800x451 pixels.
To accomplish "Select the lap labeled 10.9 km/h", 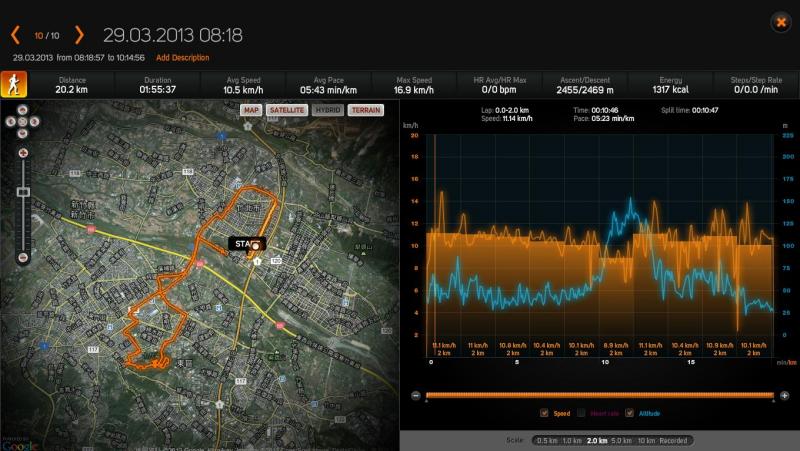I will (x=719, y=349).
